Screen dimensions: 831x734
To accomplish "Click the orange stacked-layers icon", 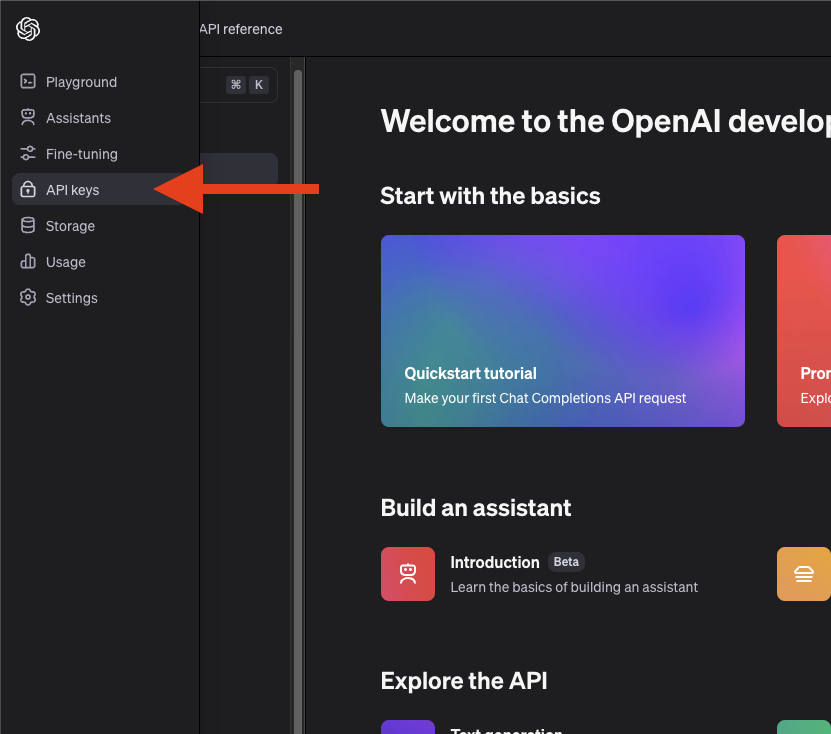I will [x=804, y=574].
